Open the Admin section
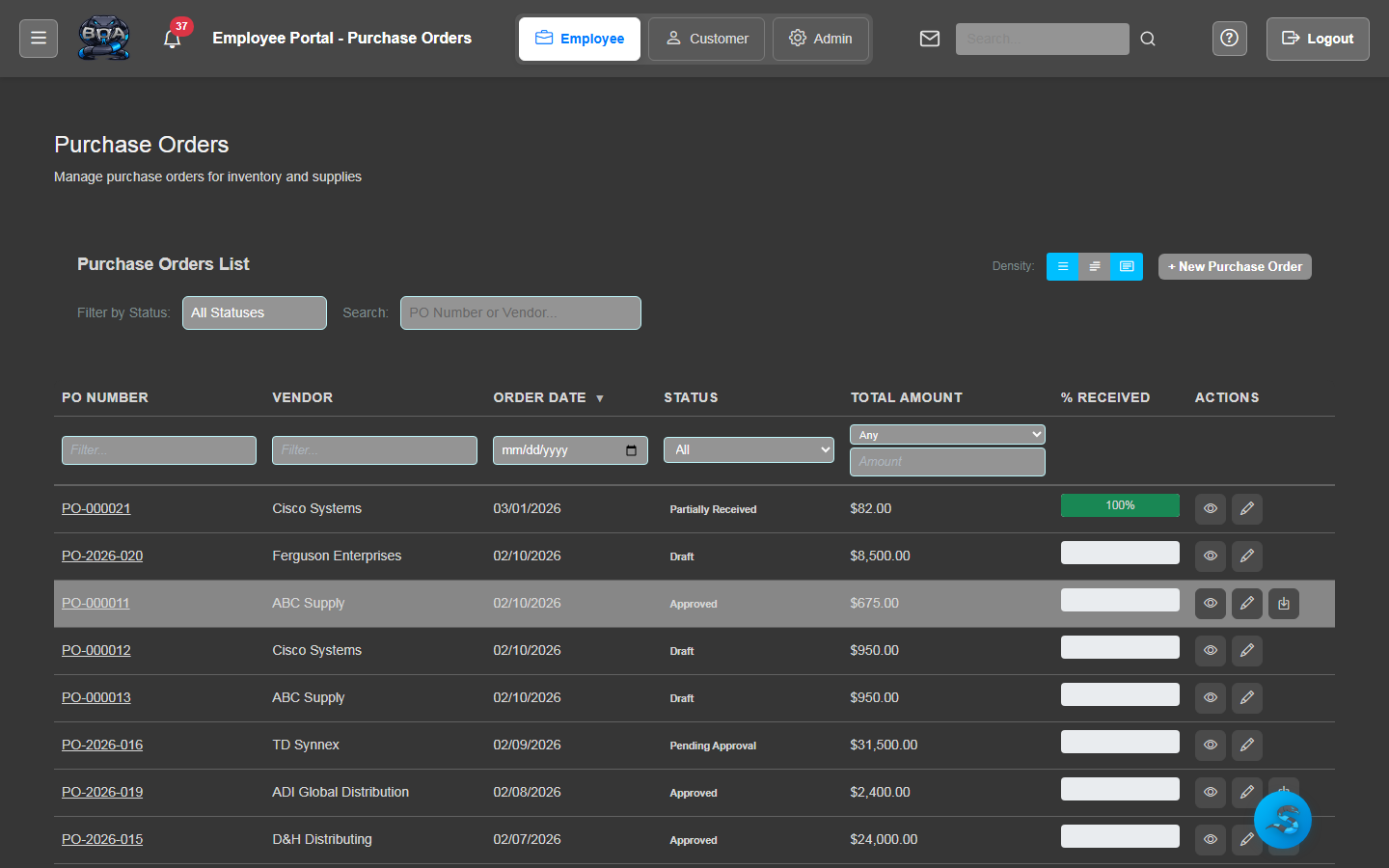 pyautogui.click(x=821, y=39)
